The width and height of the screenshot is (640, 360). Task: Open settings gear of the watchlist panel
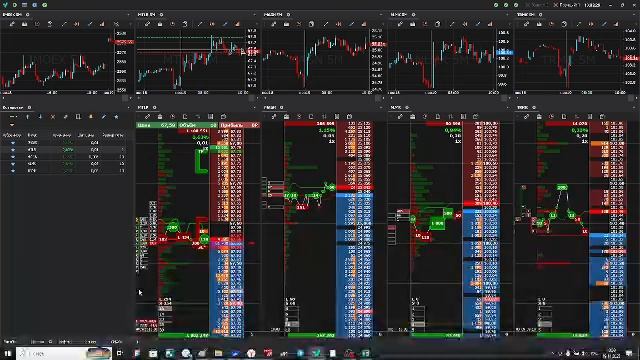[x=29, y=108]
